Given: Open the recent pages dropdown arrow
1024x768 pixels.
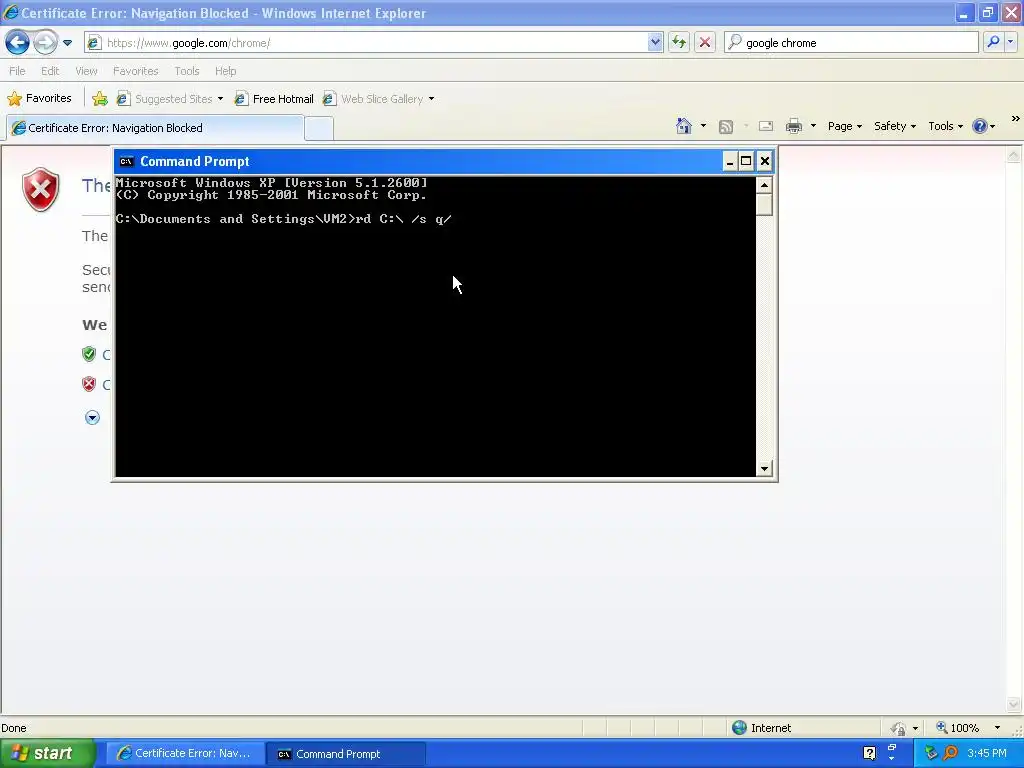Looking at the screenshot, I should pos(67,43).
